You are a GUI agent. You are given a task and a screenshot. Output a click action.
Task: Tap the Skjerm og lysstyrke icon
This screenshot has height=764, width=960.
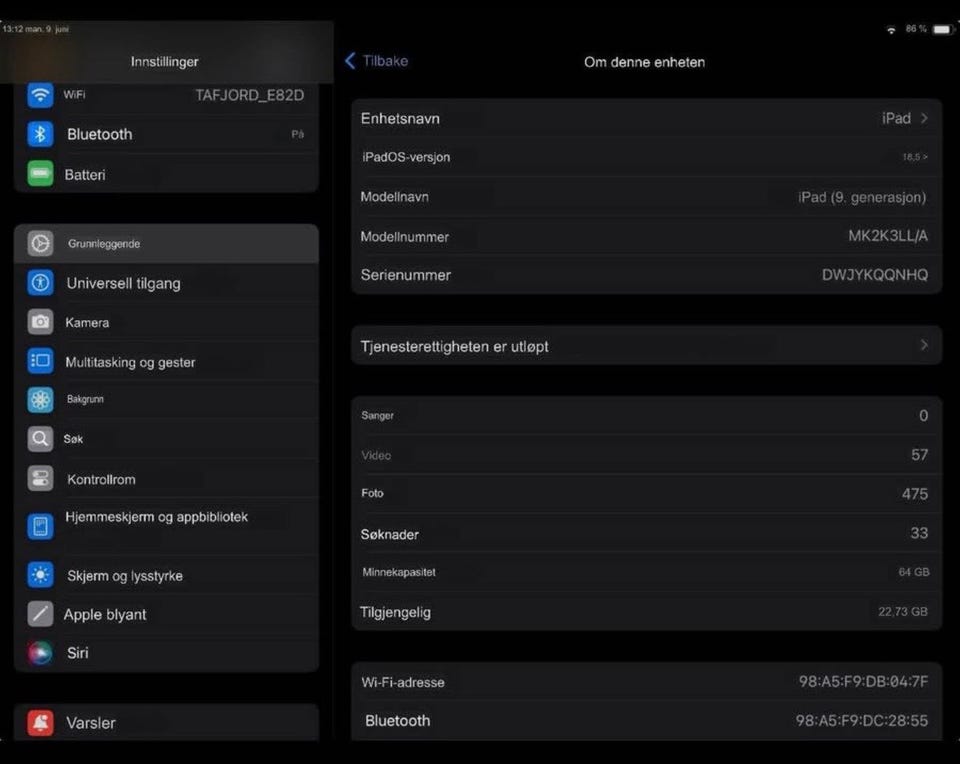click(x=40, y=575)
